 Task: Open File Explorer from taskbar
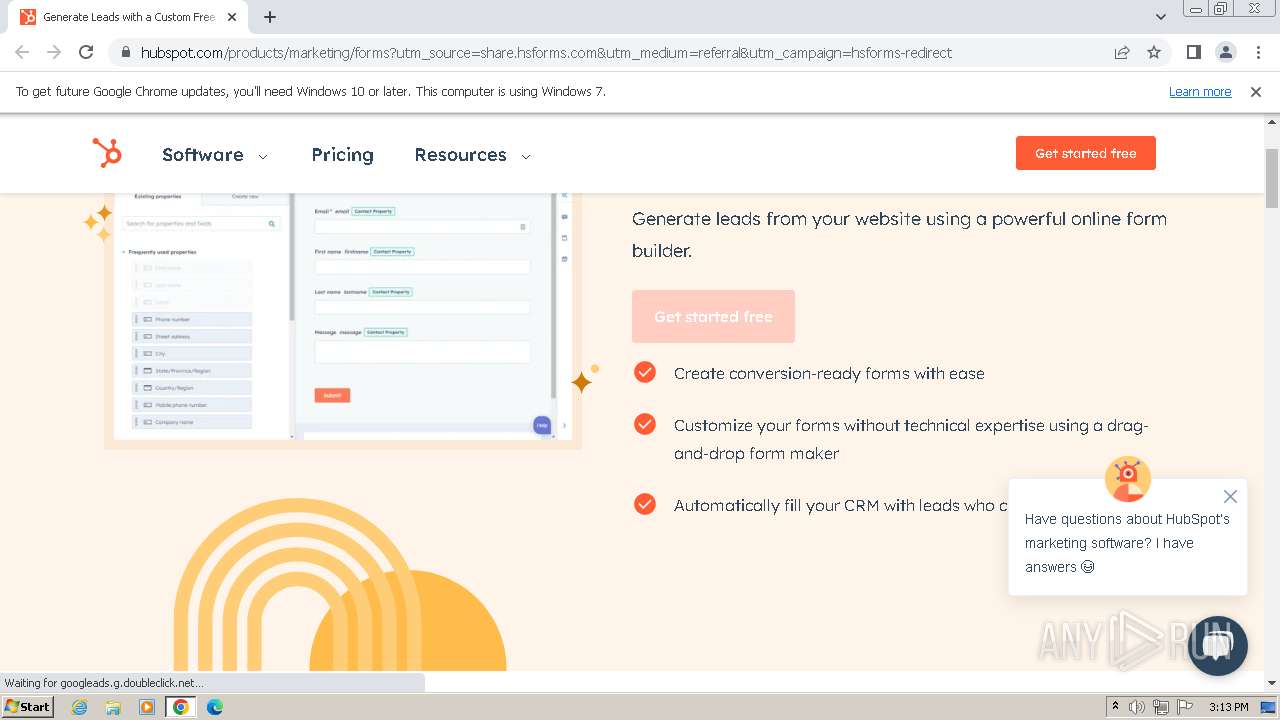click(x=113, y=707)
